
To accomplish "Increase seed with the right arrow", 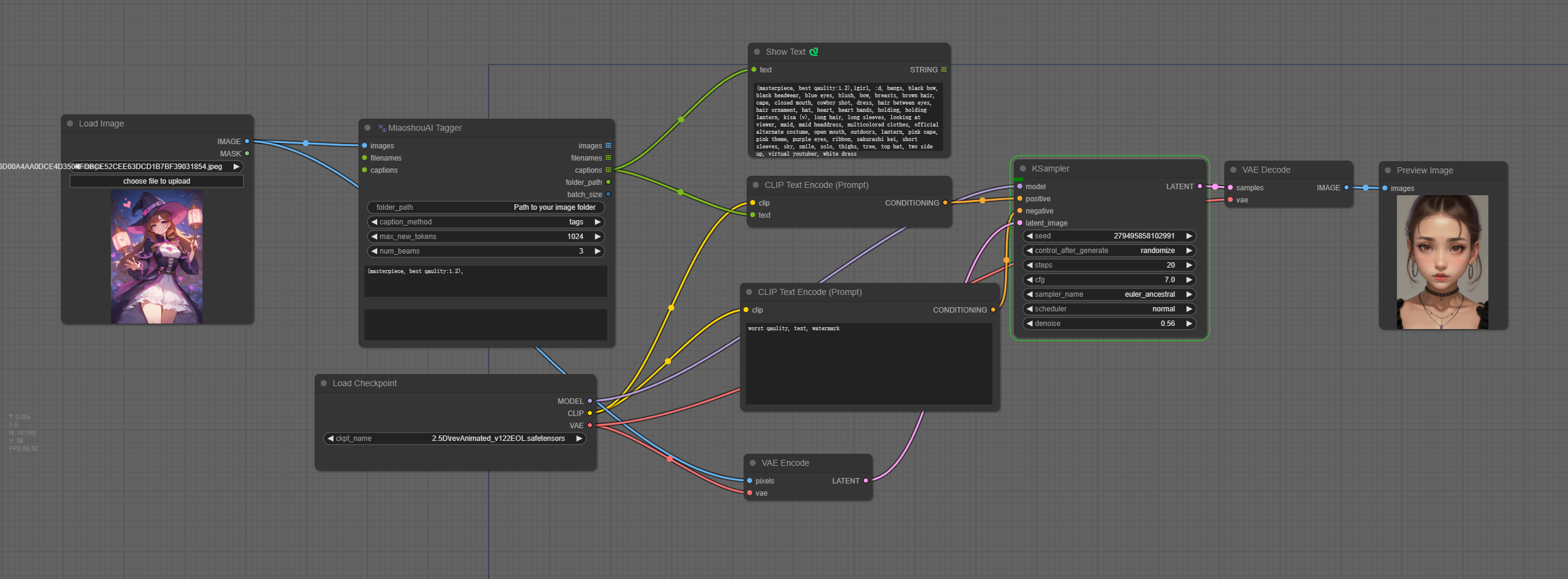I will pos(1189,236).
